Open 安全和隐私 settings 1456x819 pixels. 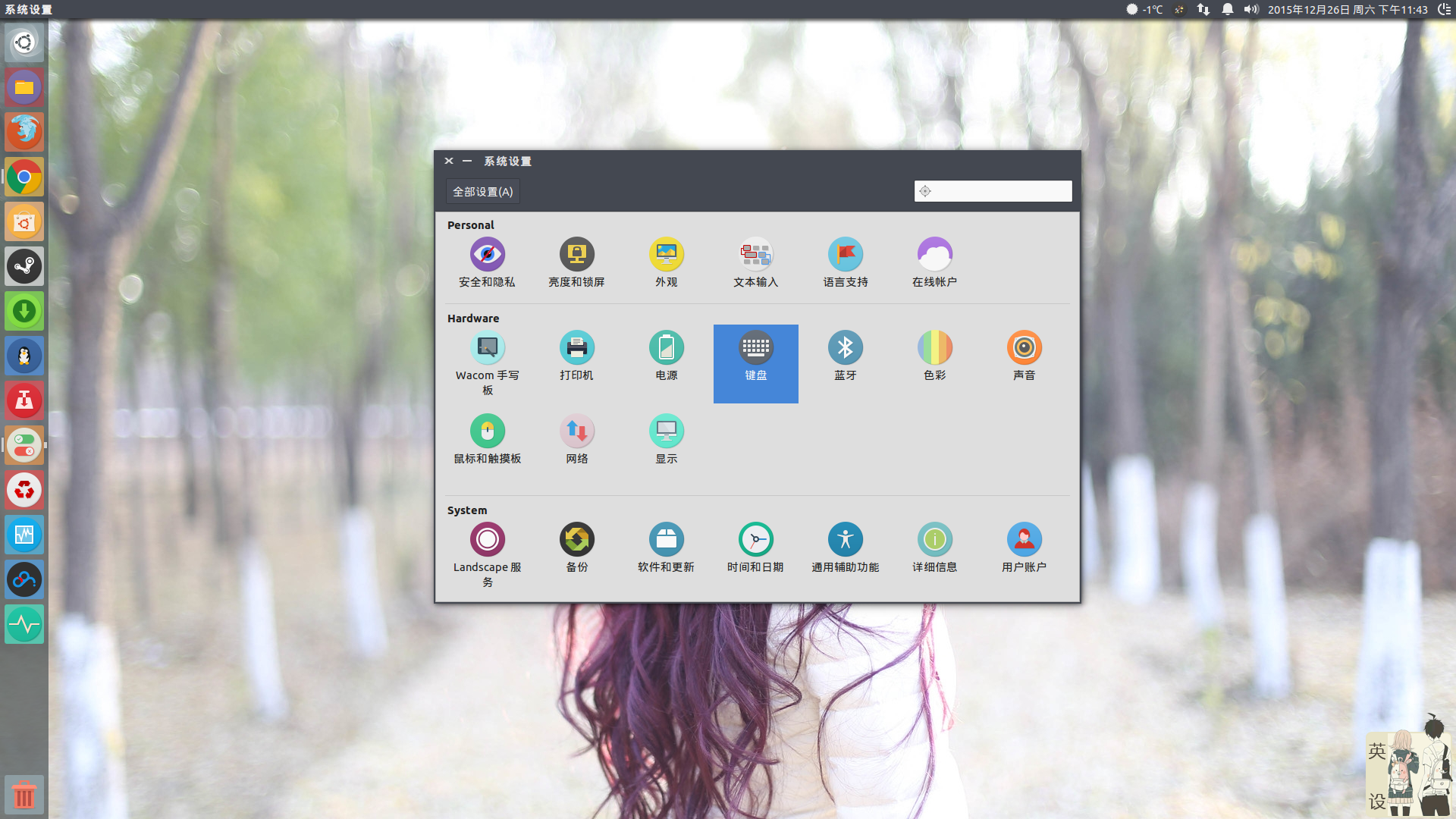[487, 262]
